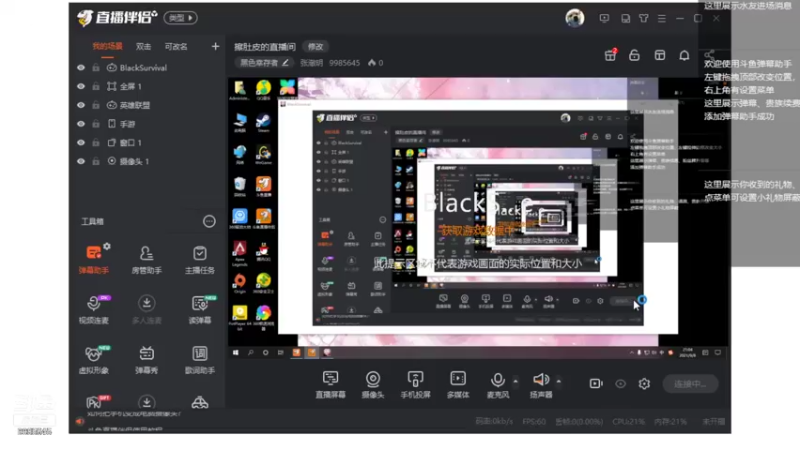The width and height of the screenshot is (800, 450).
Task: Expand speaker options arrow
Action: (x=559, y=381)
